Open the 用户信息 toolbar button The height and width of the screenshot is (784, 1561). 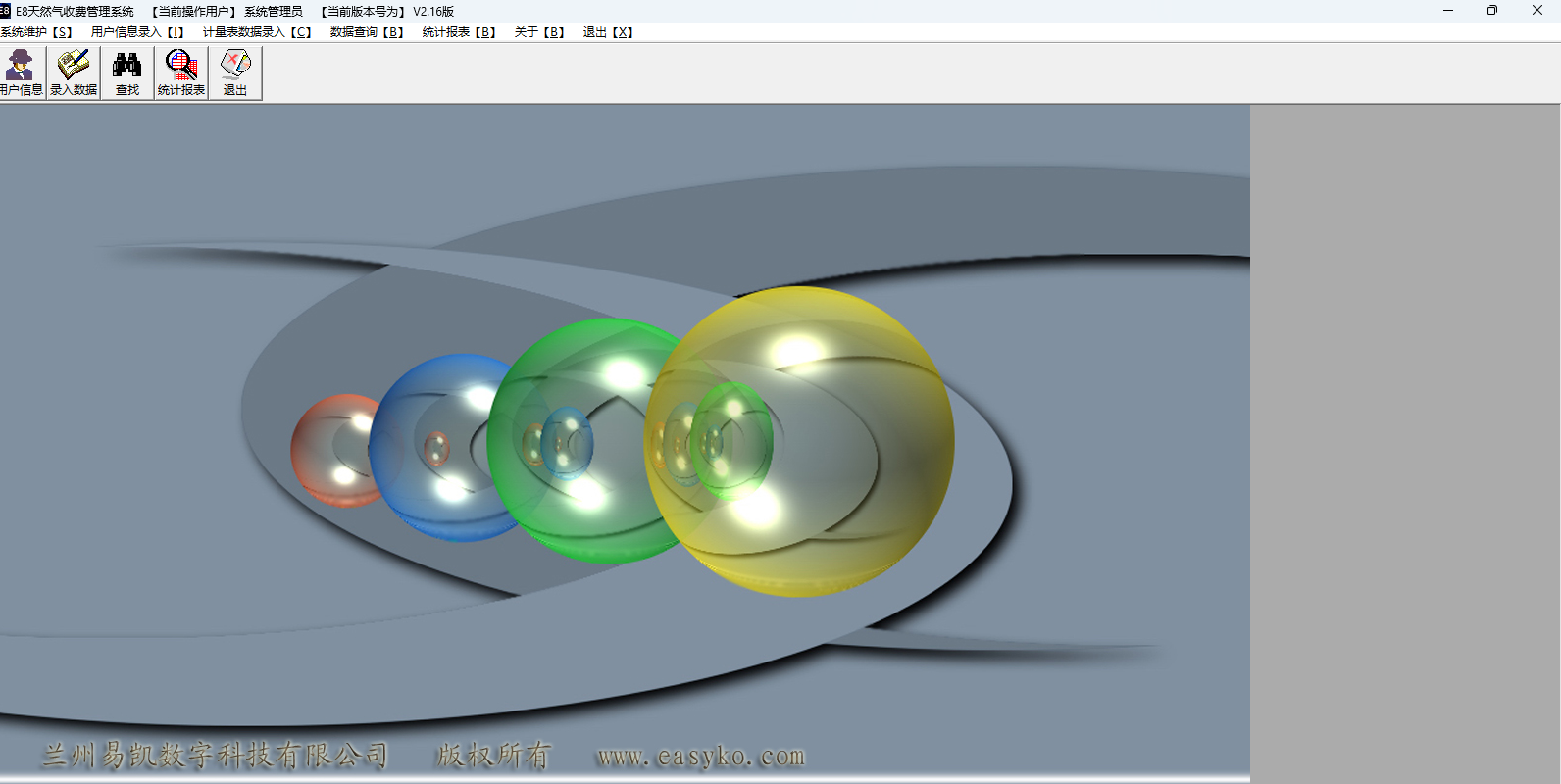click(x=21, y=73)
